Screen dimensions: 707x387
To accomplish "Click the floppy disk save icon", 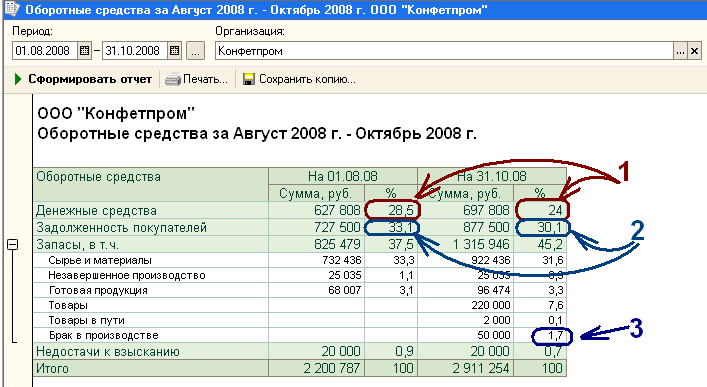I will 248,79.
